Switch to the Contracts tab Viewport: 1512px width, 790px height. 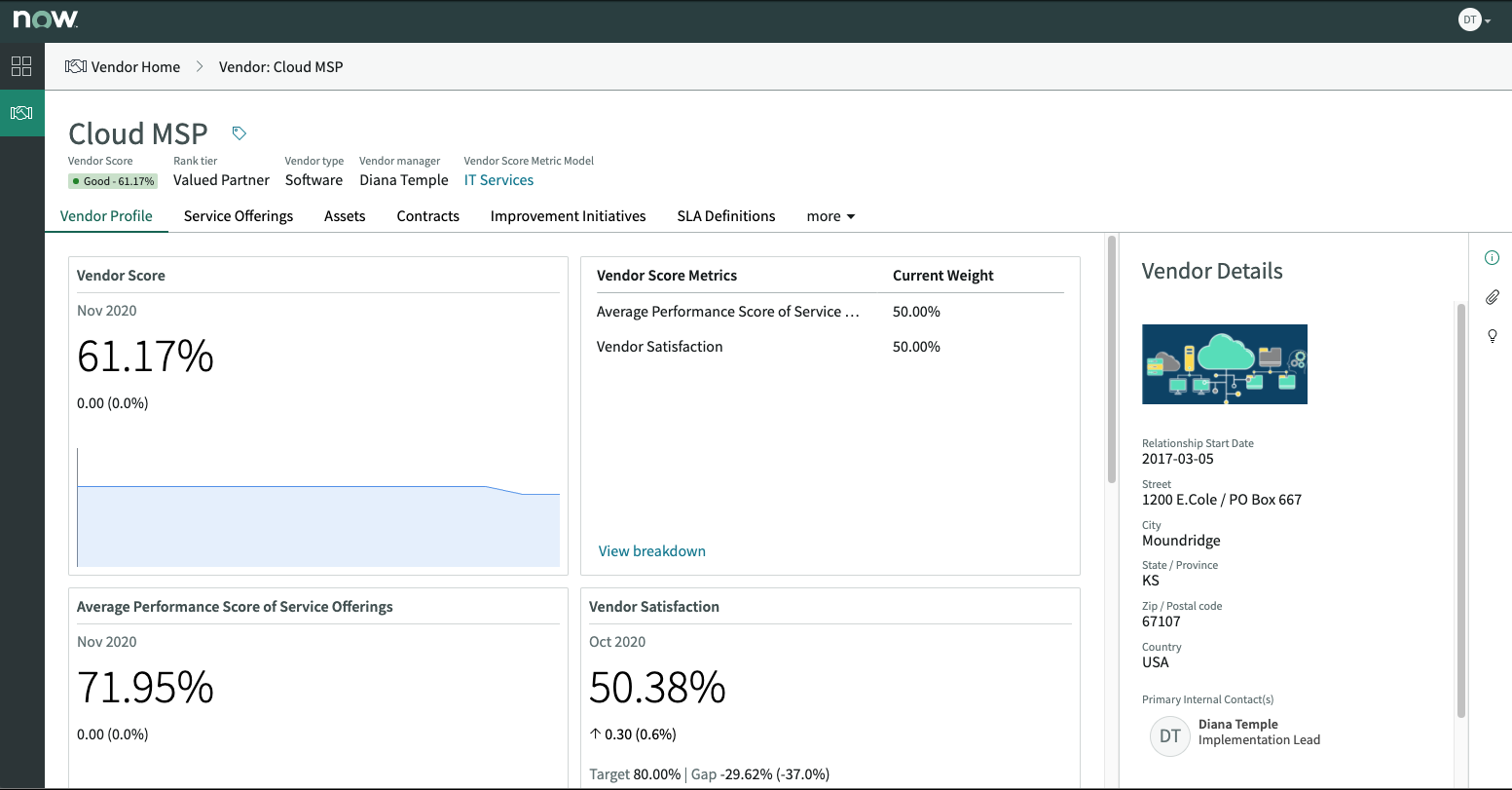tap(427, 215)
